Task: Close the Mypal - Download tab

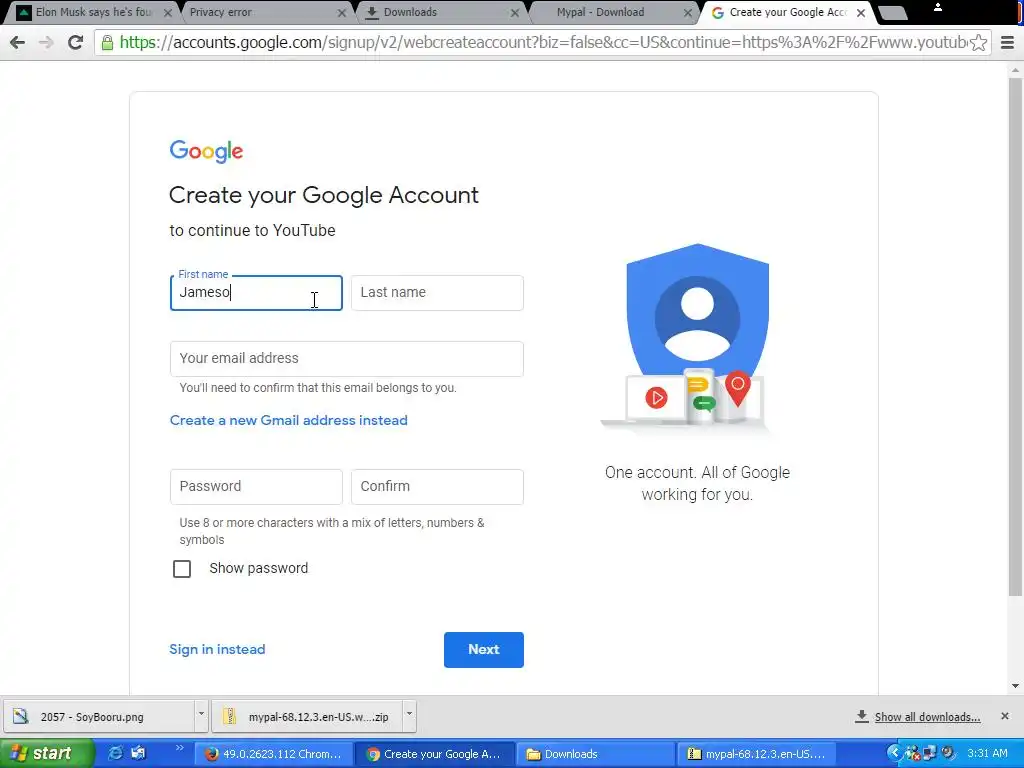Action: 688,12
